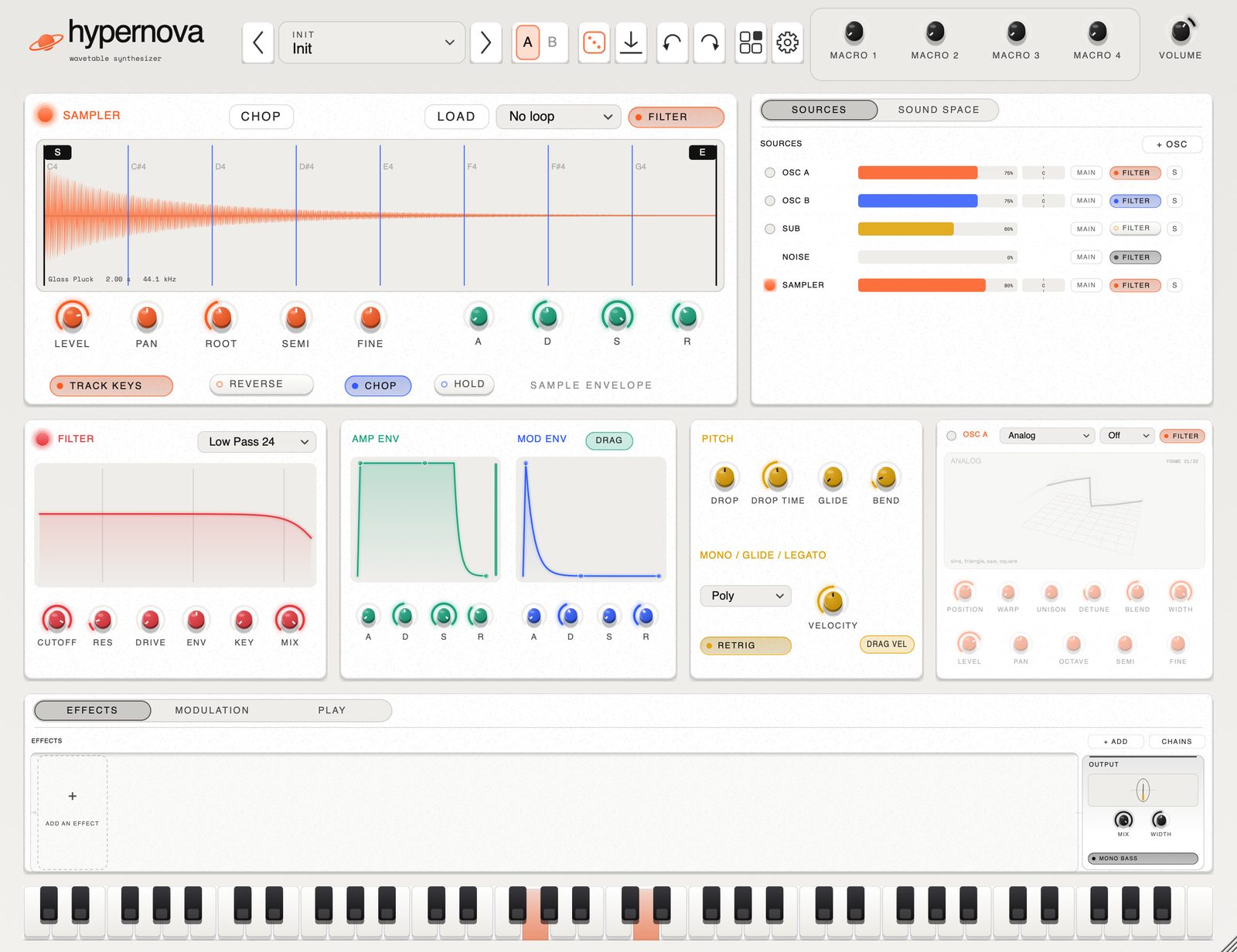
Task: Click the Filter section power icon
Action: pos(43,439)
